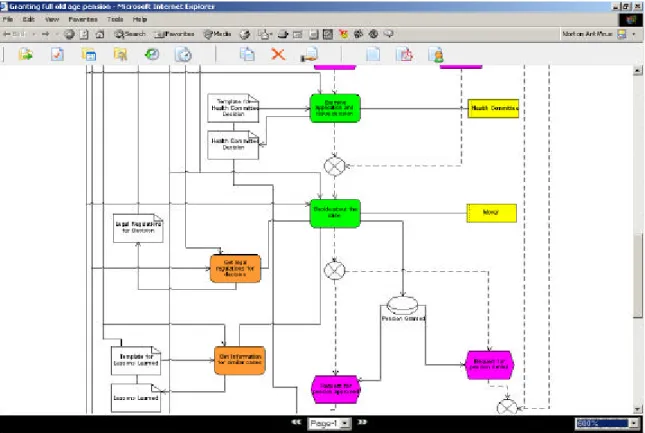The width and height of the screenshot is (645, 433).
Task: Open the Favorites menu
Action: (83, 19)
